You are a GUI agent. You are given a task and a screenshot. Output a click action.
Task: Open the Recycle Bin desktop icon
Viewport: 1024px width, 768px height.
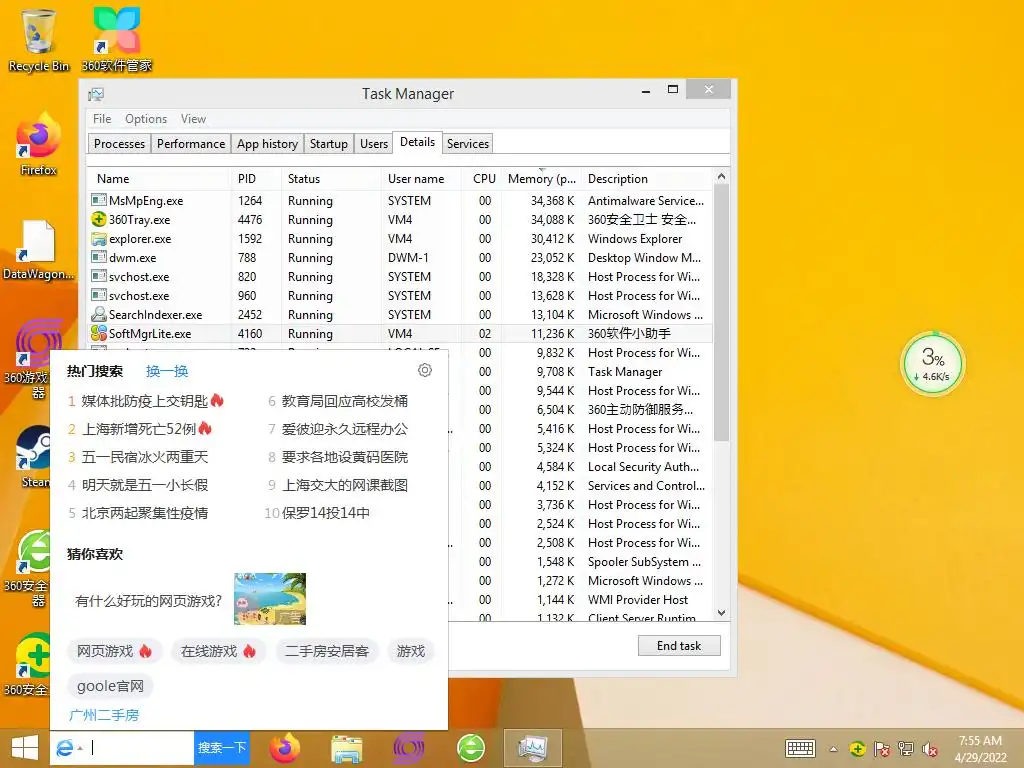coord(39,40)
